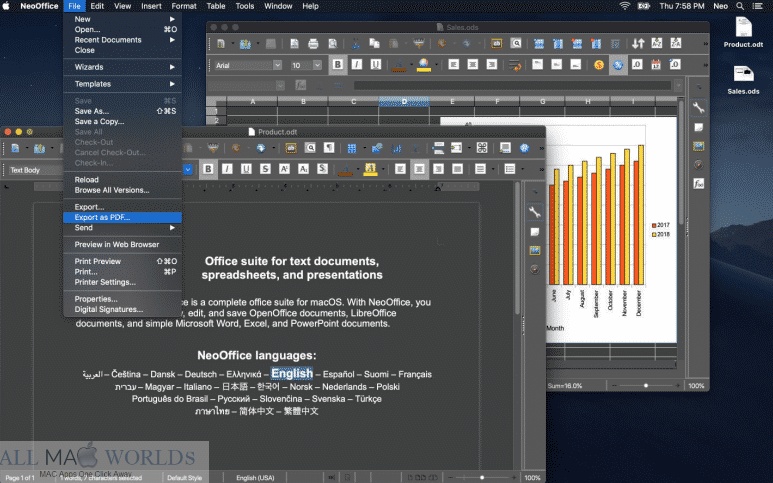This screenshot has width=773, height=483.
Task: Toggle formatting marks pilcrow in Product.odt
Action: tap(329, 148)
